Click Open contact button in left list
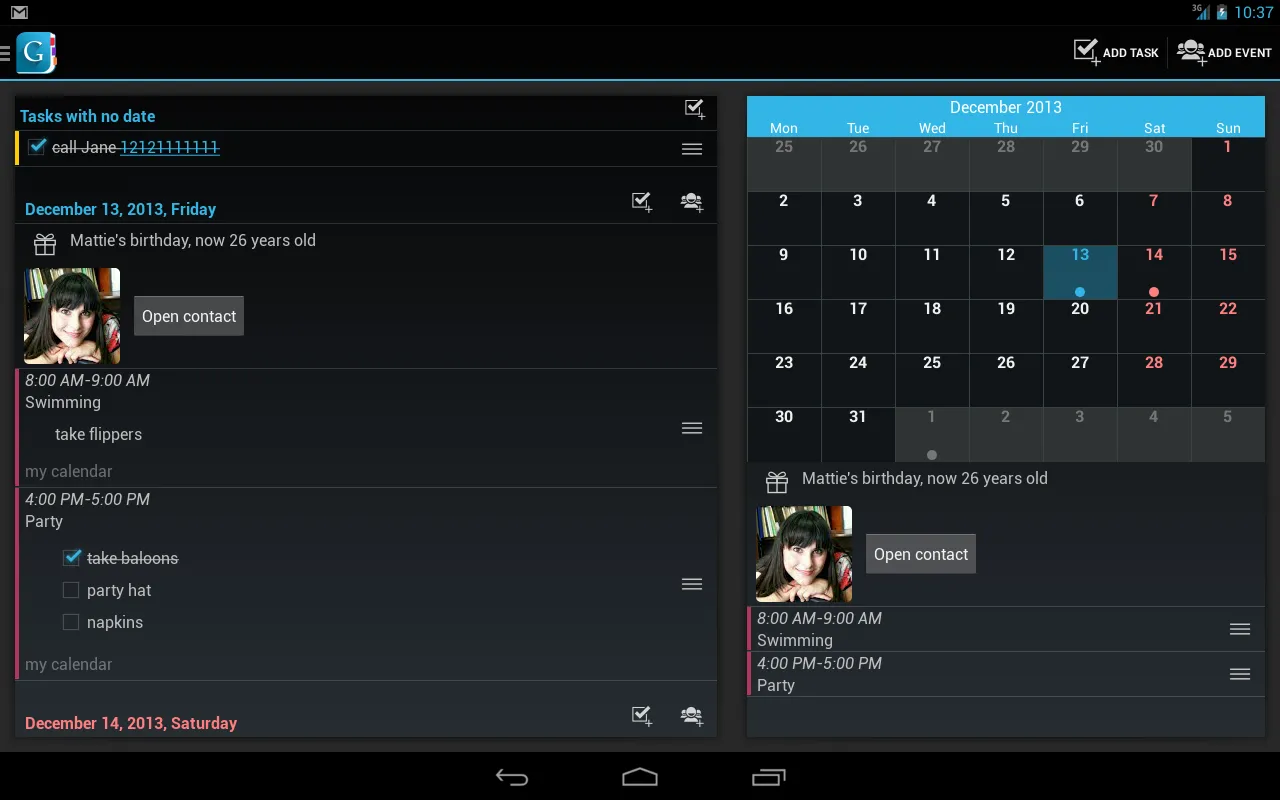The height and width of the screenshot is (800, 1280). [189, 316]
